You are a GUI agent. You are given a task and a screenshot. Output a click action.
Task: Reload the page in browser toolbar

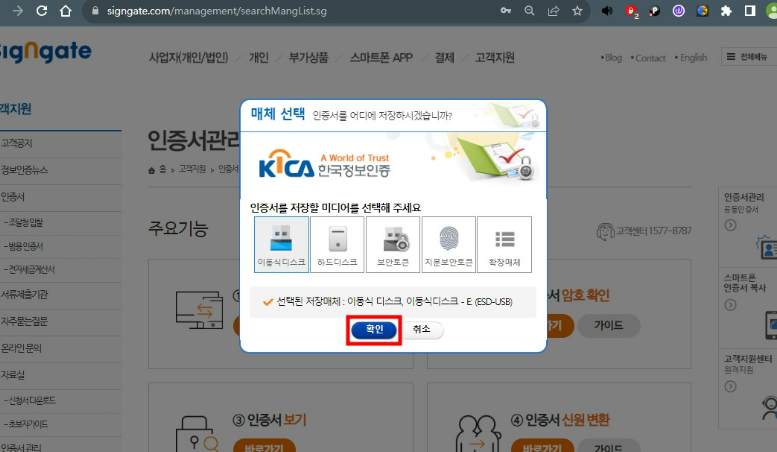coord(42,10)
